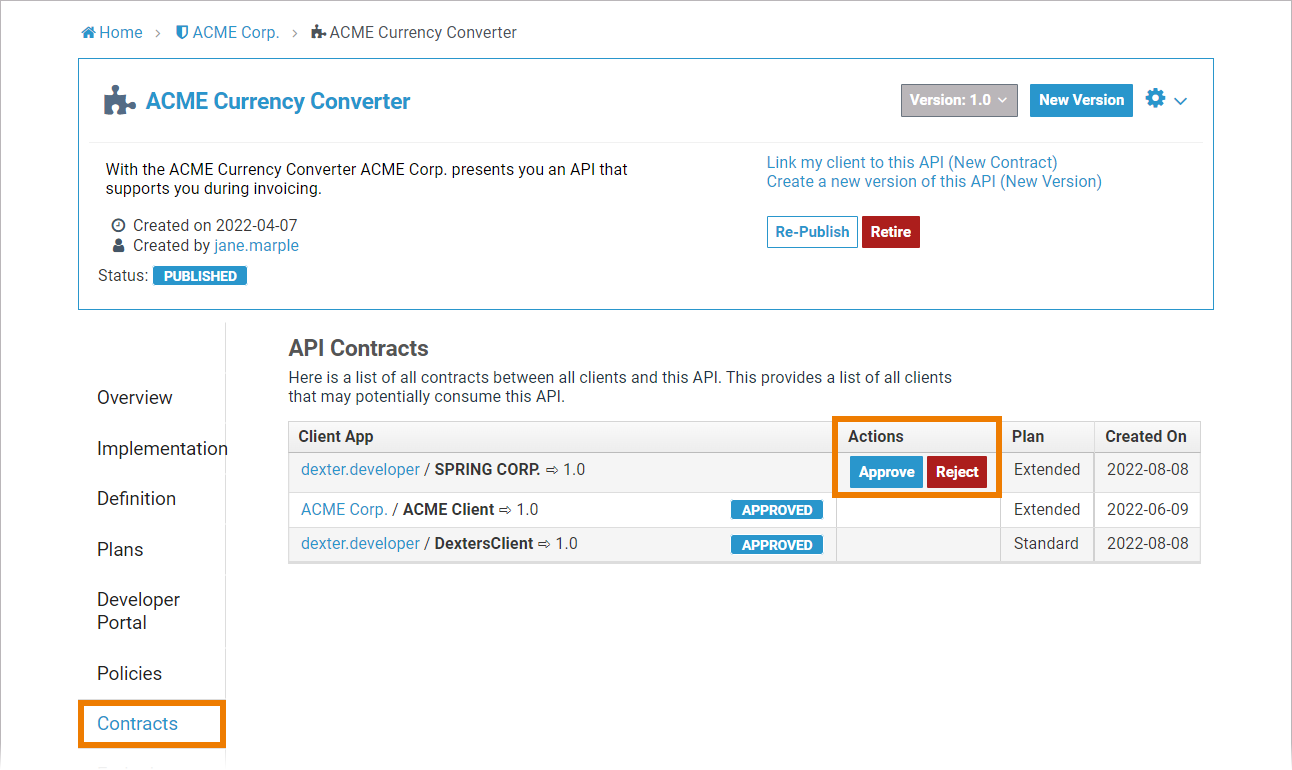Click the Created on 2022-04-07 text
This screenshot has height=770, width=1292.
[215, 226]
